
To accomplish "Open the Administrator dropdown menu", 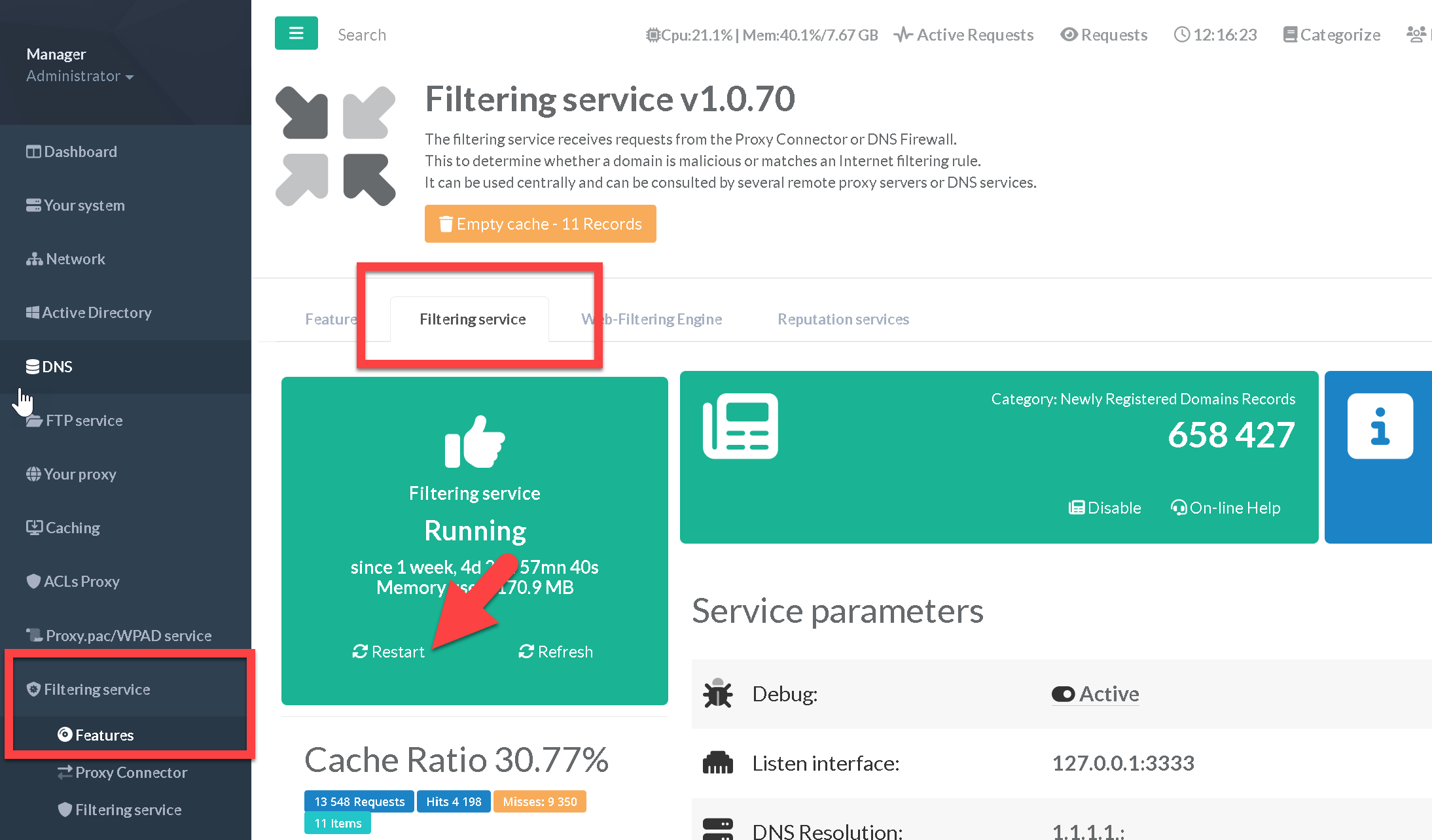I will (80, 76).
